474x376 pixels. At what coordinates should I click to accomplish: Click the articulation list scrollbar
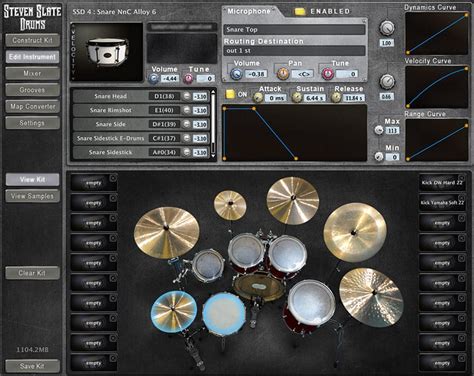point(213,124)
